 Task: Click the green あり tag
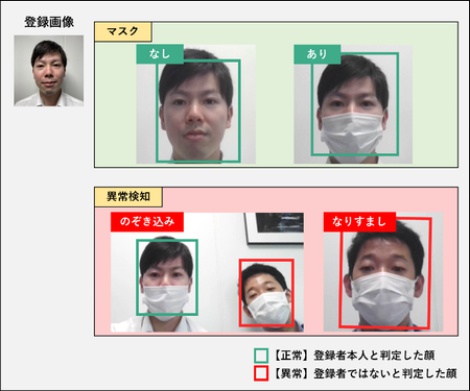(x=317, y=54)
